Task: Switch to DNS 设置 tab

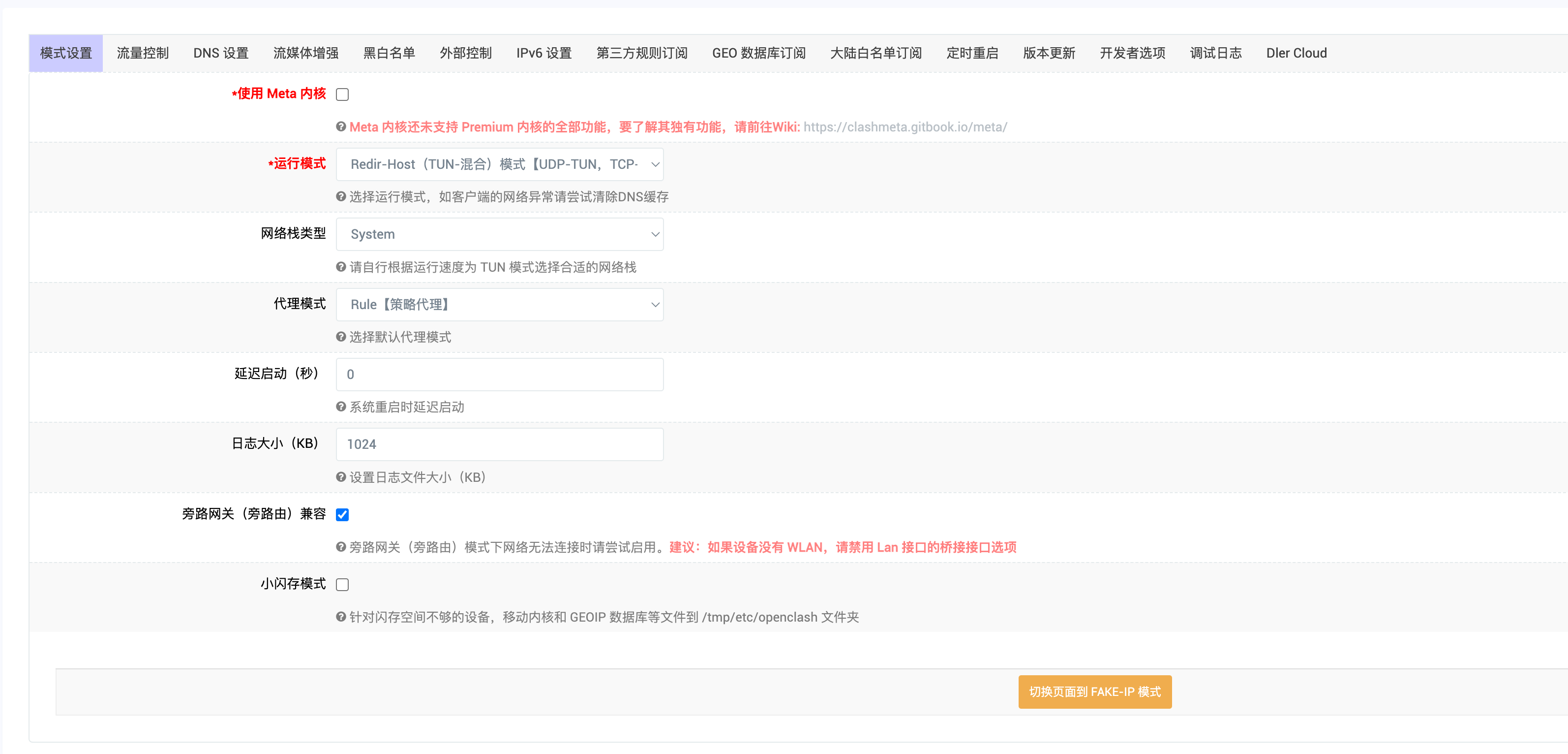Action: (221, 53)
